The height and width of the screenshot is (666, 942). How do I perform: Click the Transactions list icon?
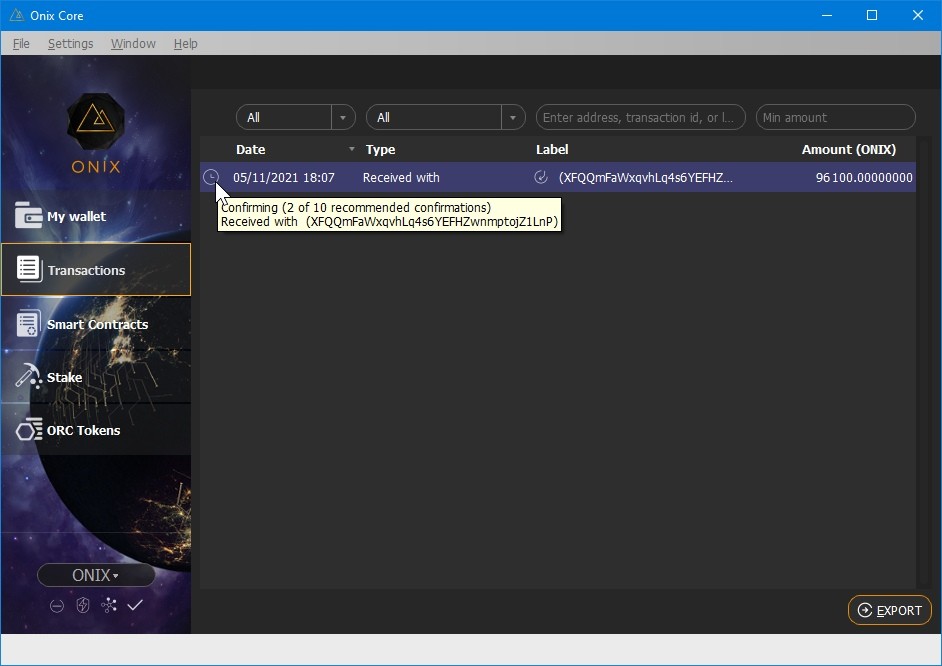click(28, 269)
